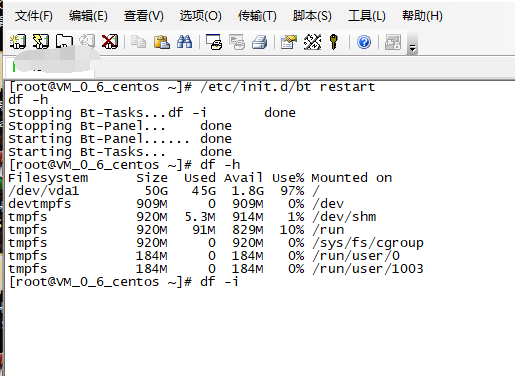Click the 'Filesystem' column header text
Image resolution: width=515 pixels, height=376 pixels.
[x=48, y=178]
